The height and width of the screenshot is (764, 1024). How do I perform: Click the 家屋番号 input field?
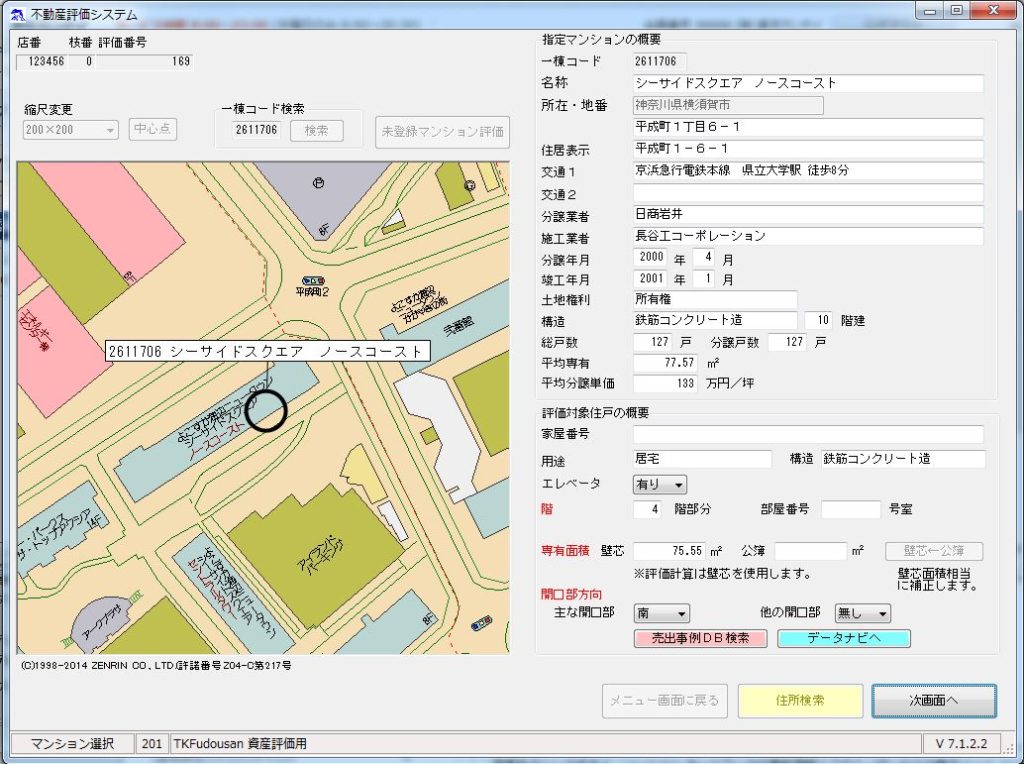808,434
